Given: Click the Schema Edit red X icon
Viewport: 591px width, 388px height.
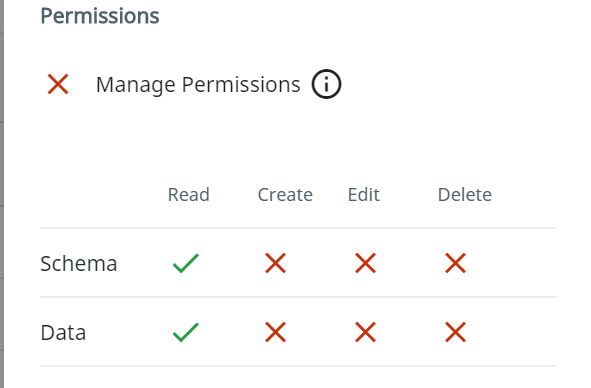Looking at the screenshot, I should click(365, 263).
